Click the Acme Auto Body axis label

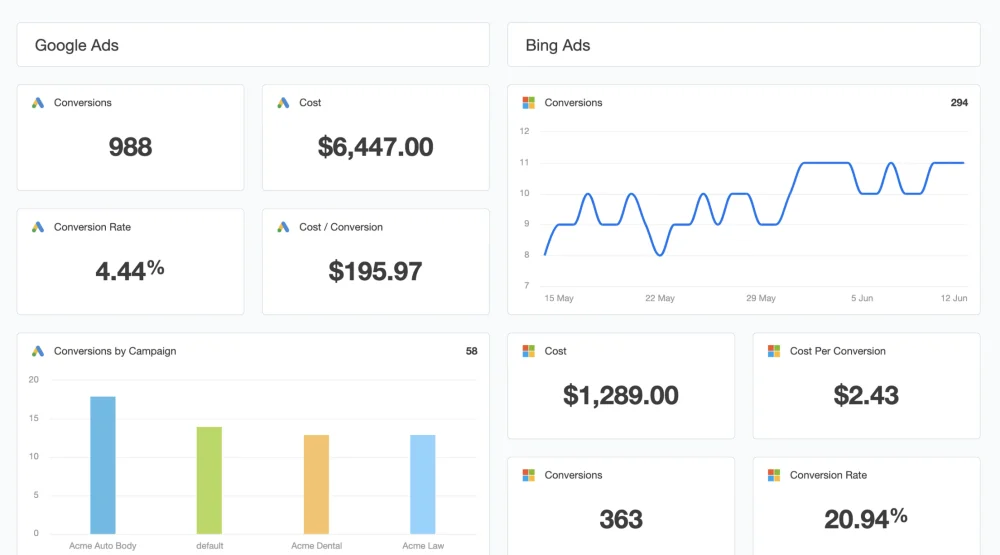[103, 545]
